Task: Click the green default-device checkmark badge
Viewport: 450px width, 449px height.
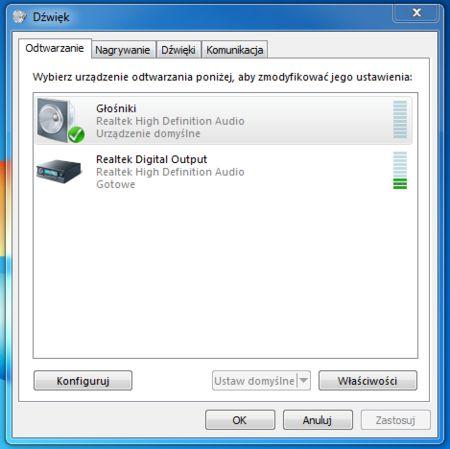Action: click(76, 135)
